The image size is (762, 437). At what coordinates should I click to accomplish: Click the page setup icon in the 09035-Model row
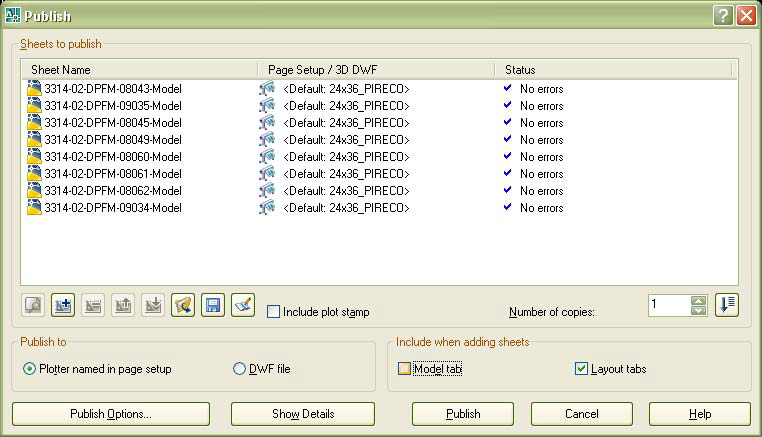coord(267,105)
